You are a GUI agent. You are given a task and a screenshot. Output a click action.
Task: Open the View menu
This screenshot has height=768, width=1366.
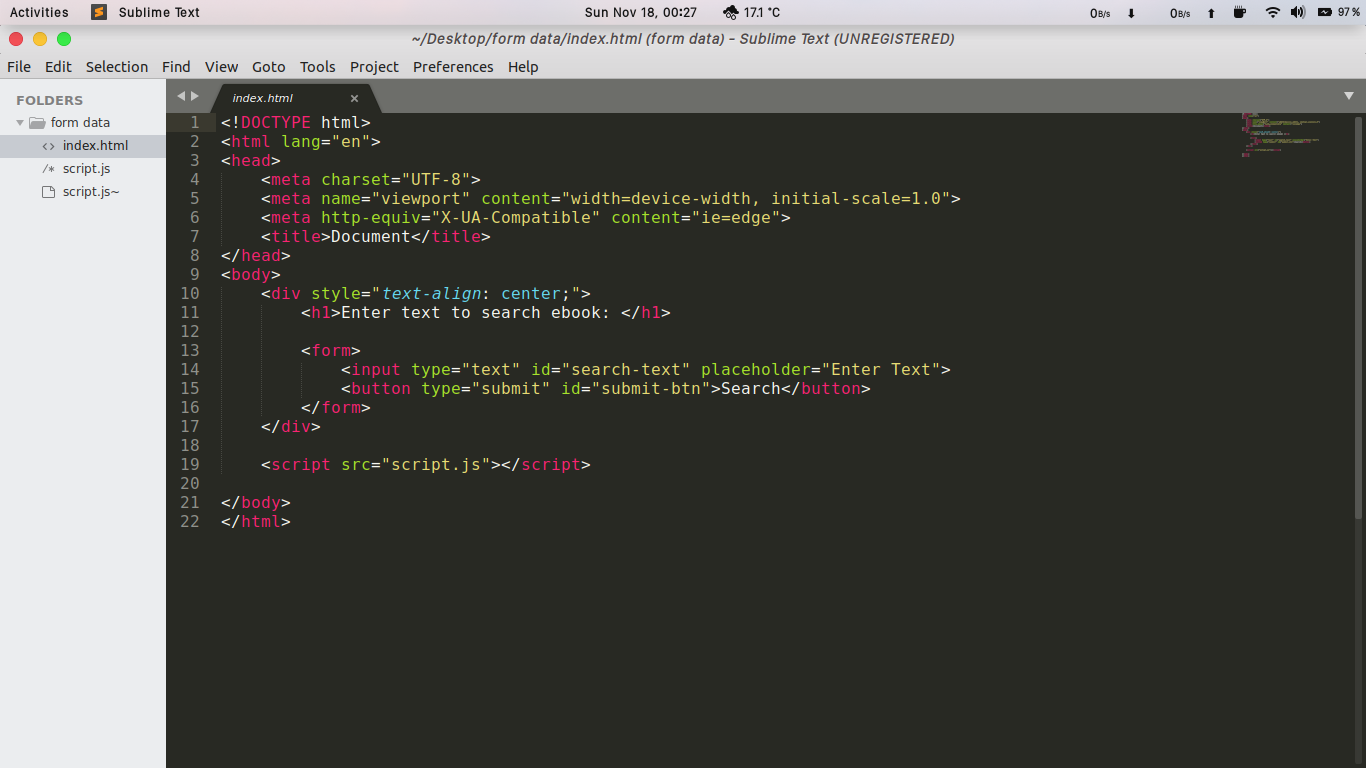point(221,67)
